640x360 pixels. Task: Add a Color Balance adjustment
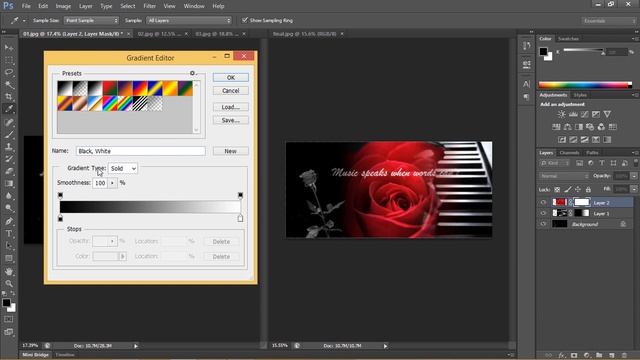[x=567, y=127]
